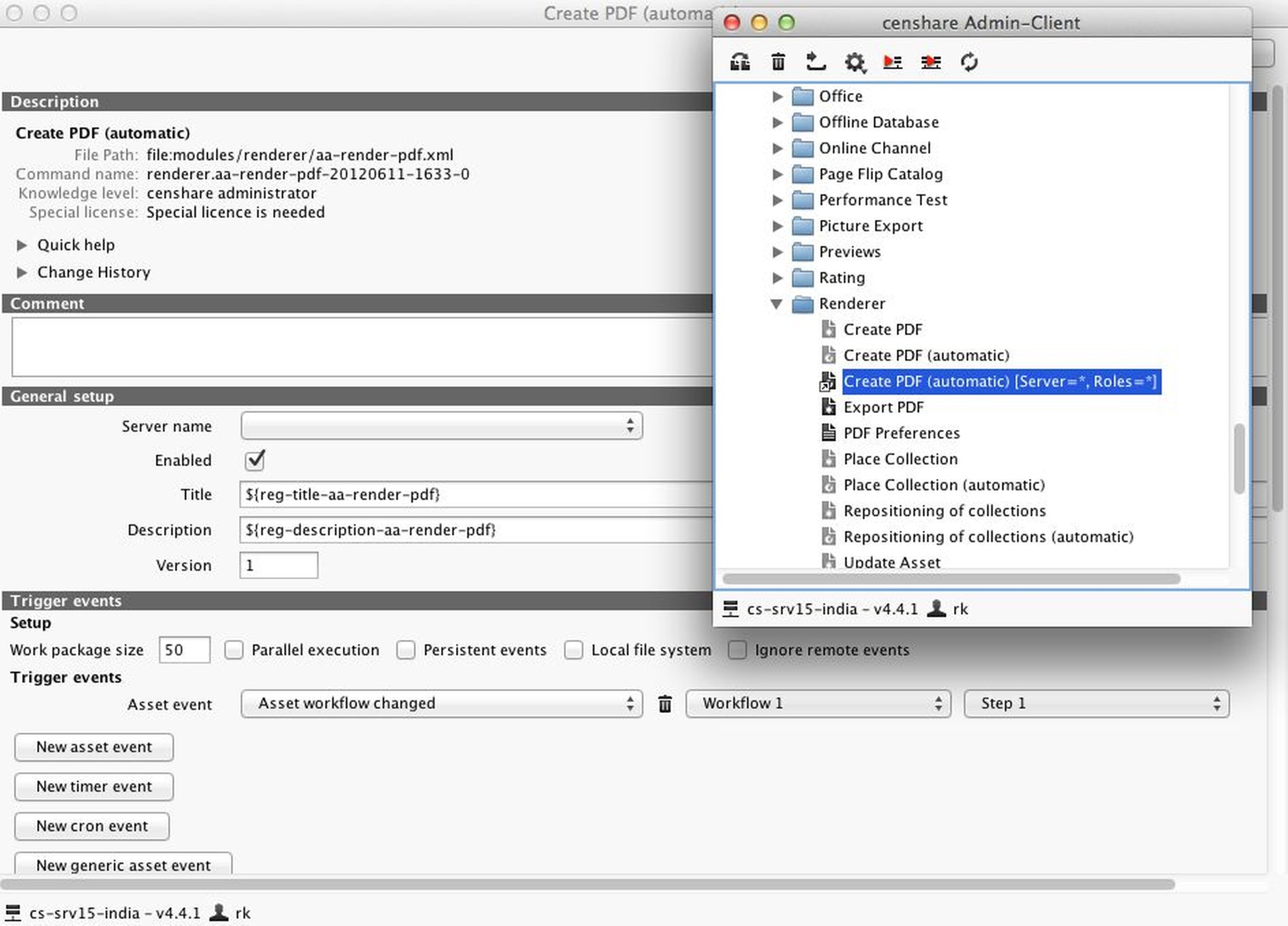Open the Workflow 1 dropdown
Screen dimensions: 1288x926
(x=817, y=703)
